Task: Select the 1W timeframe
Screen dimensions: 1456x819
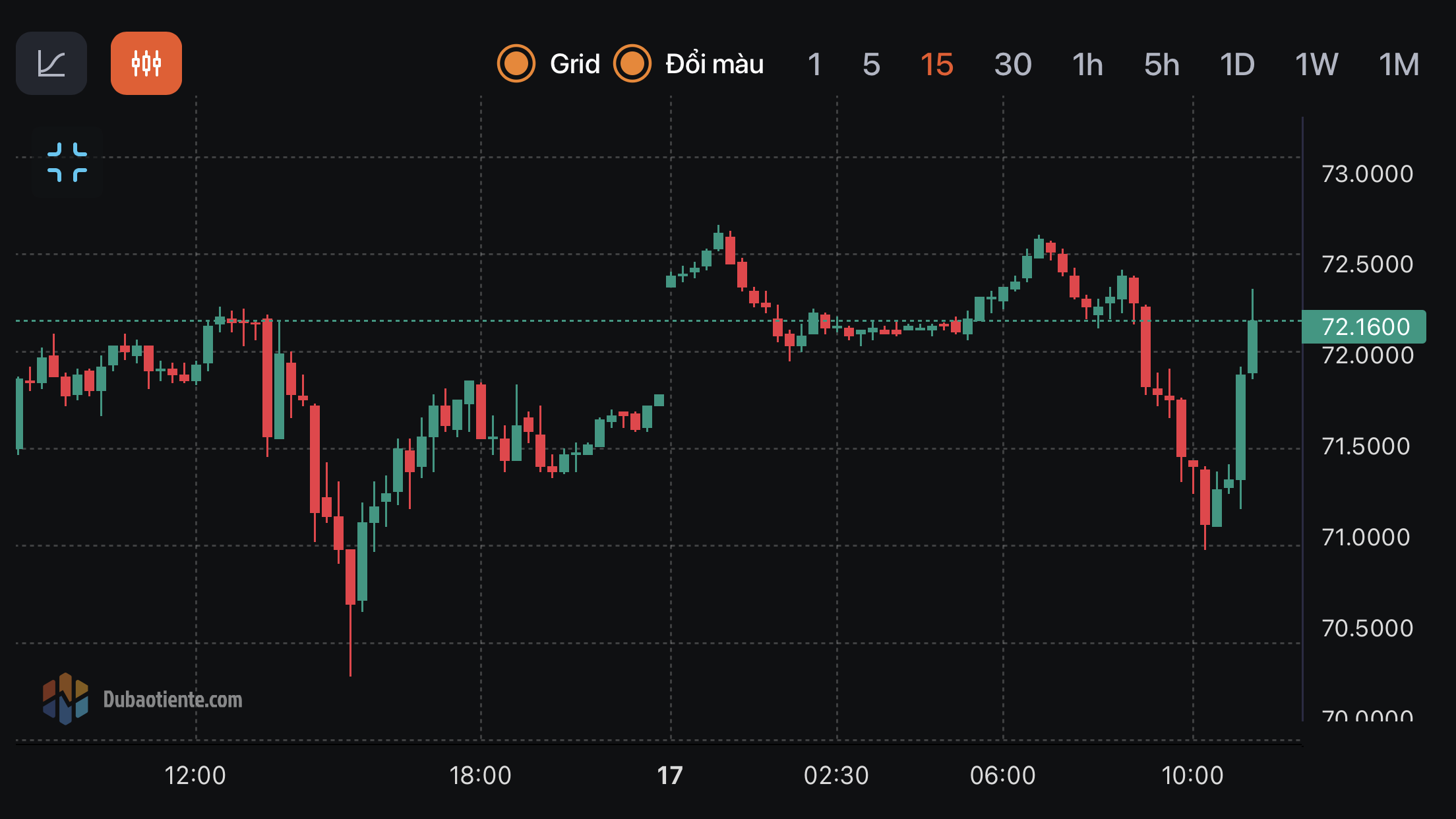Action: [x=1316, y=65]
